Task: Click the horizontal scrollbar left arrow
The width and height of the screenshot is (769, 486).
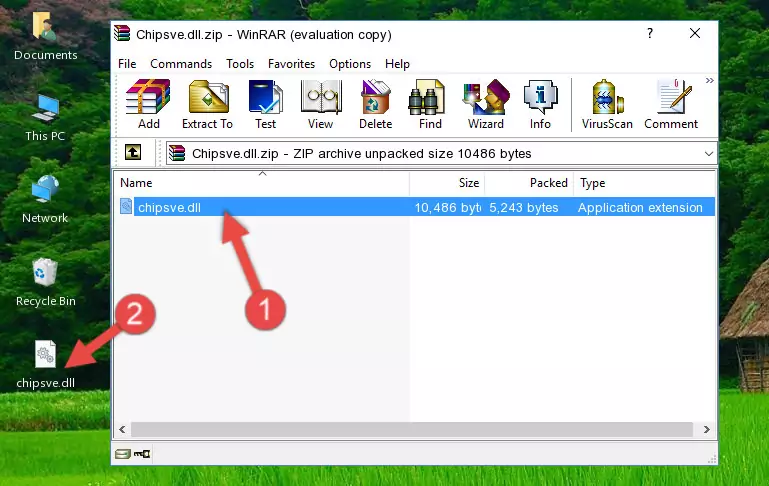Action: point(122,430)
